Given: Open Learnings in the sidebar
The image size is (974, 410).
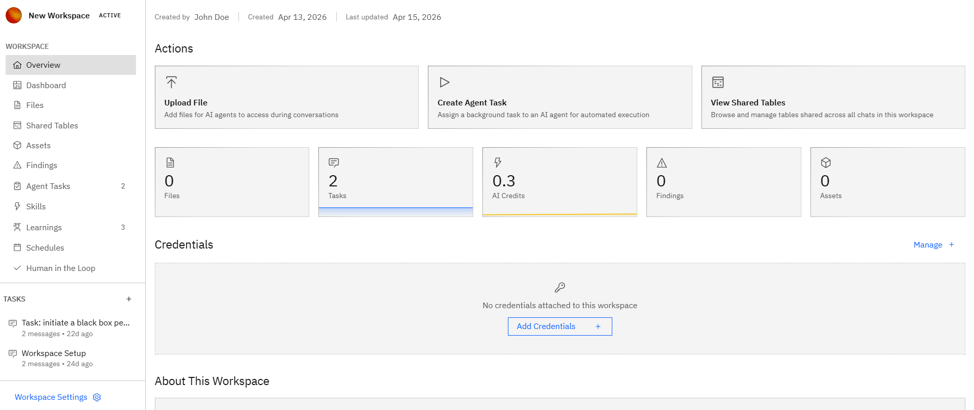Looking at the screenshot, I should pyautogui.click(x=71, y=227).
